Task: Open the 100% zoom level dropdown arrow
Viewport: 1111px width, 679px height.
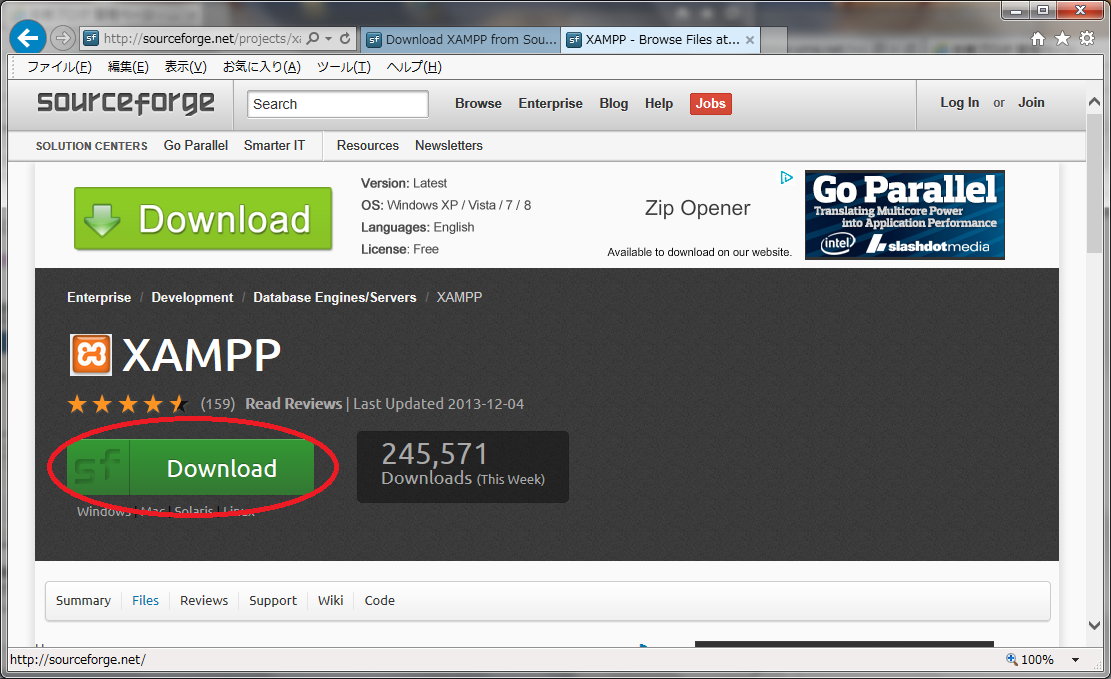Action: pyautogui.click(x=1075, y=660)
